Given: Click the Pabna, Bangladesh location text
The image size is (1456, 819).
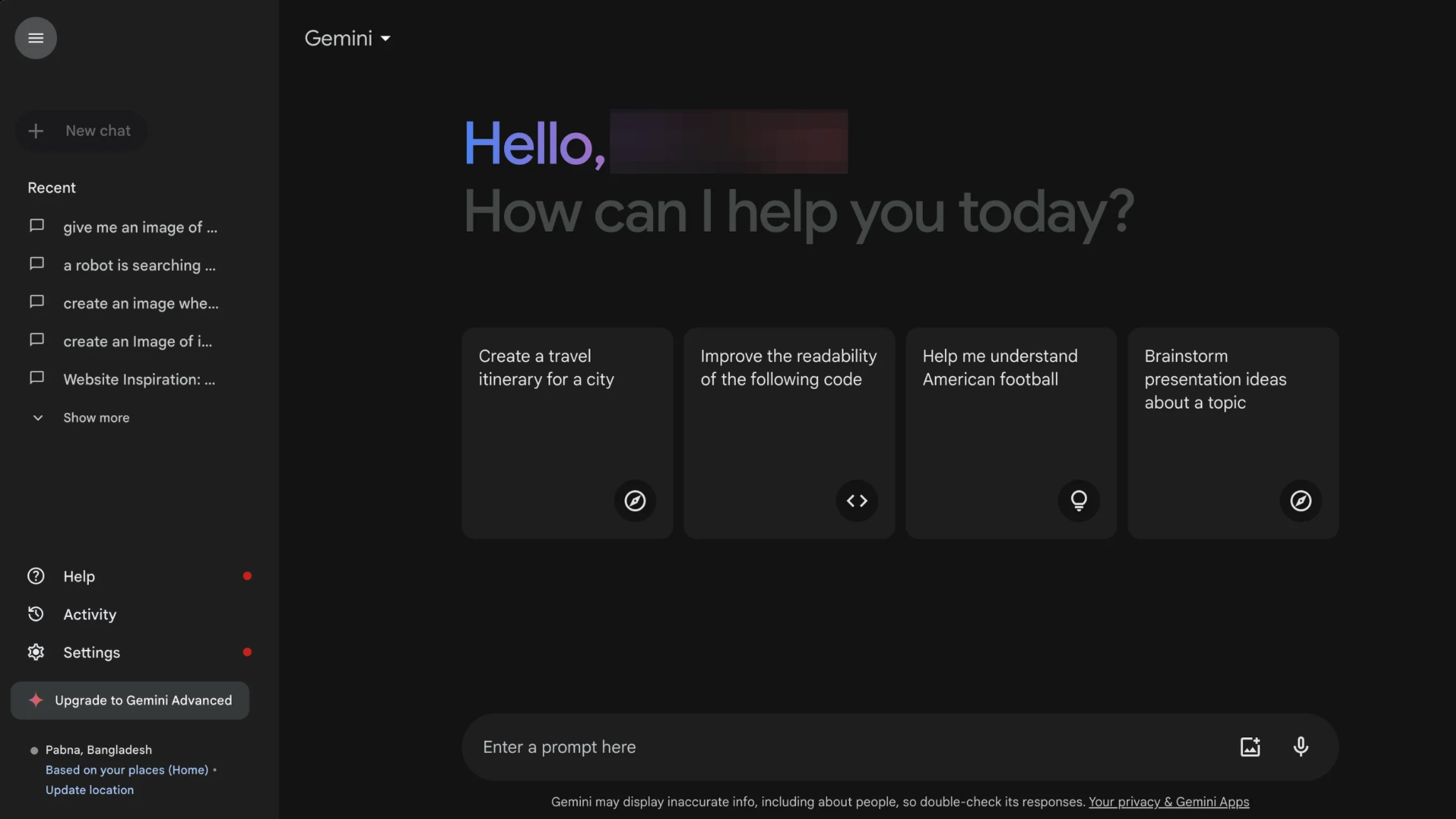Looking at the screenshot, I should 99,750.
